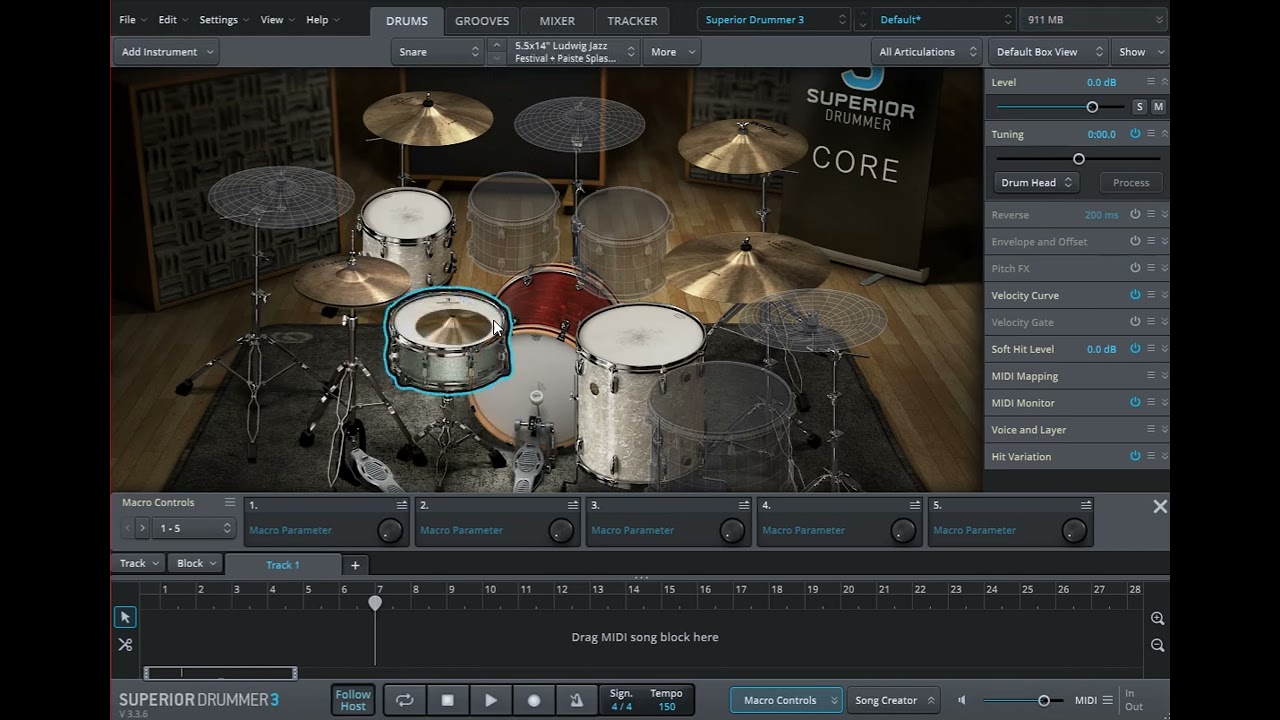Switch to the MIXER tab
Image resolution: width=1280 pixels, height=720 pixels.
tap(557, 20)
